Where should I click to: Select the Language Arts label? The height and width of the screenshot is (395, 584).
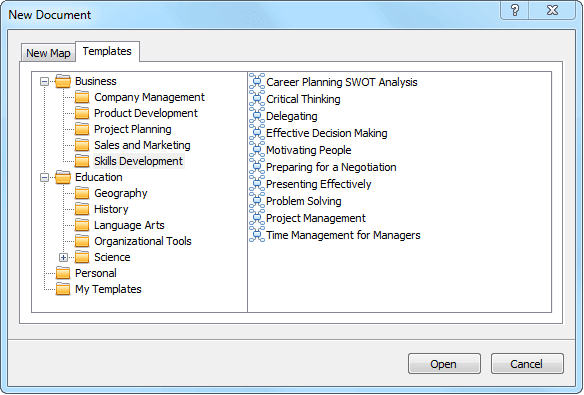[x=129, y=225]
